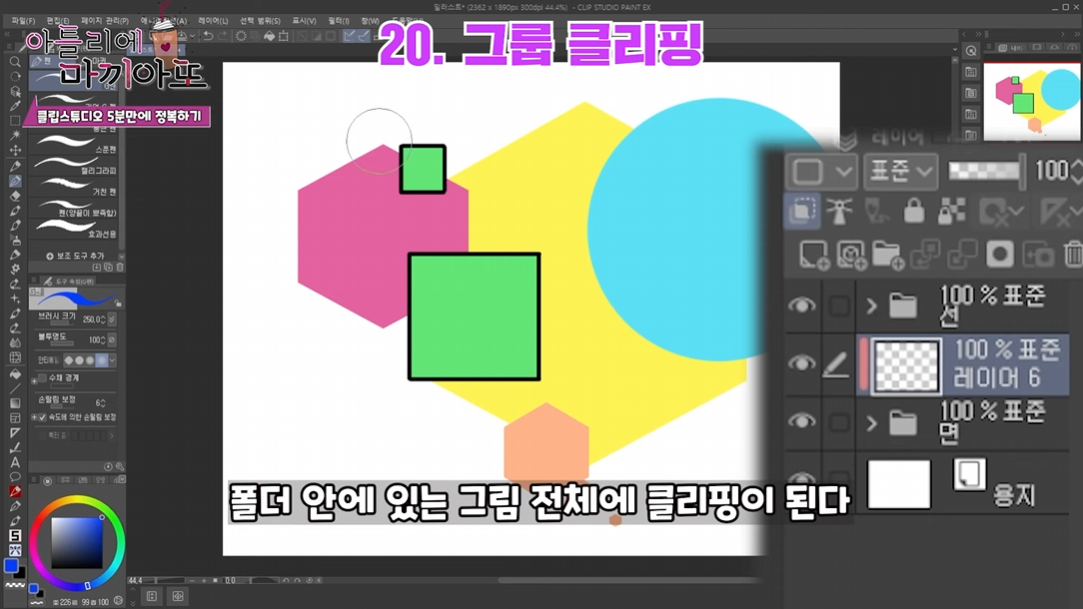This screenshot has width=1083, height=609.
Task: Click 보조 도구 추가 button
Action: pos(75,255)
